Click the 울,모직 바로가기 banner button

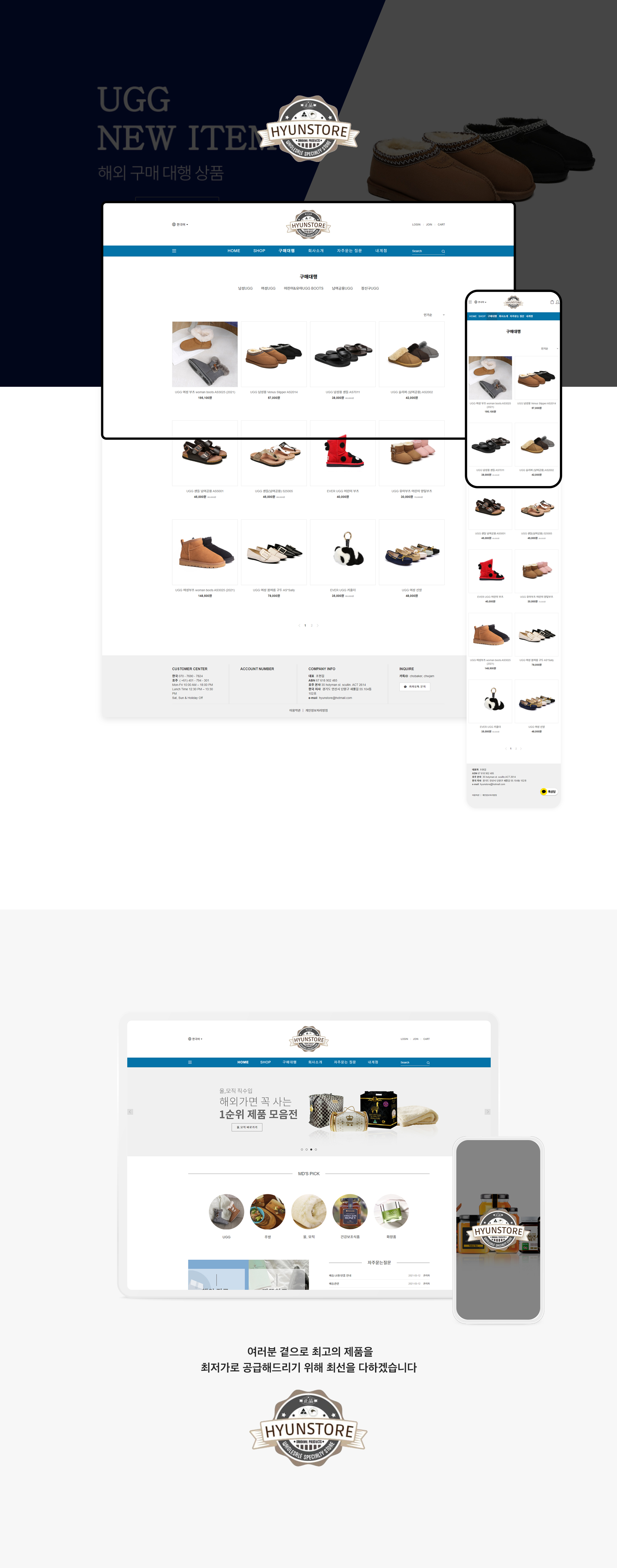[x=247, y=1127]
